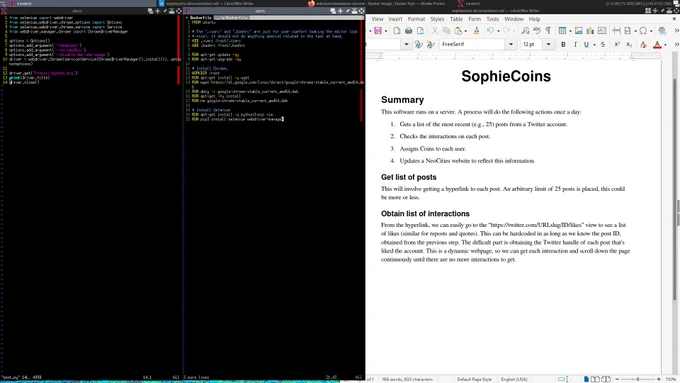Viewport: 680px width, 383px height.
Task: Click the Clear Direct Formatting icon
Action: click(643, 44)
